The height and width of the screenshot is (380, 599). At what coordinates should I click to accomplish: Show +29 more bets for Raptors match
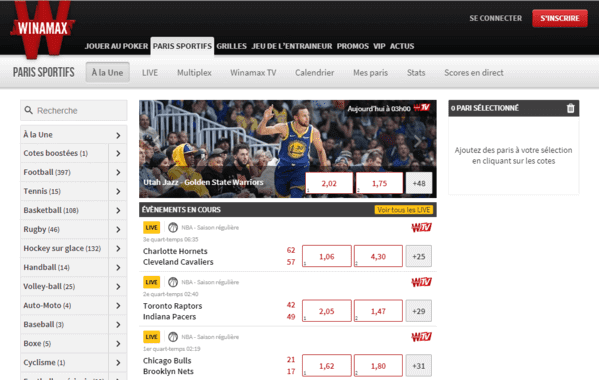419,311
